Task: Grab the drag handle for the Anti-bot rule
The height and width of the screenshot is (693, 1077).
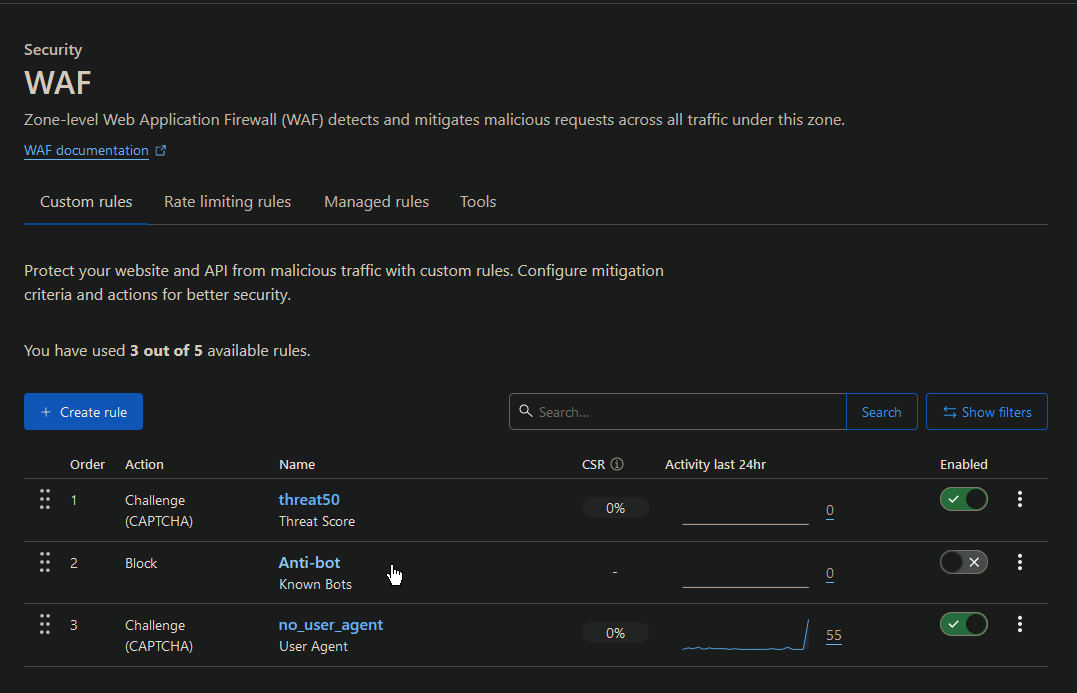Action: (x=44, y=562)
